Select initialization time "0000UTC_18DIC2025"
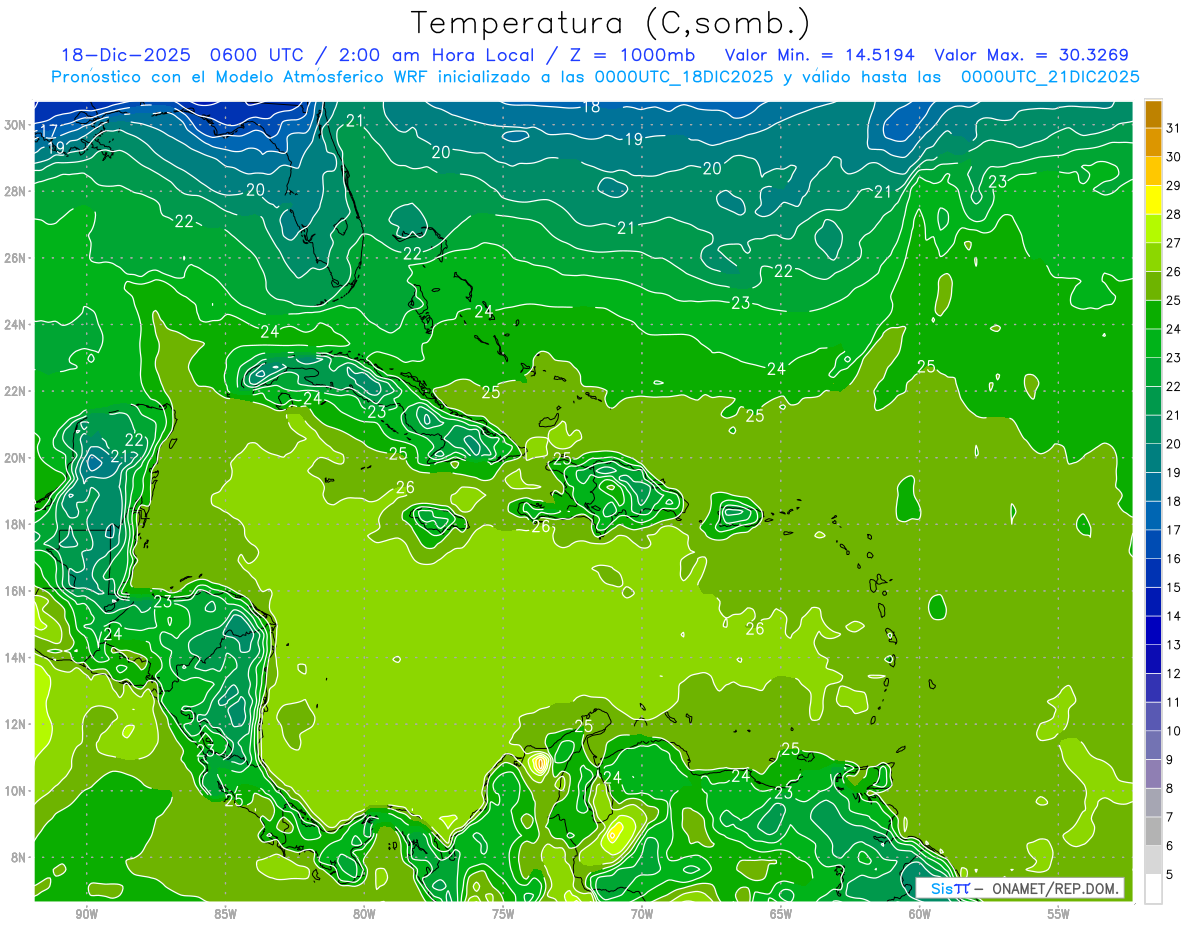The height and width of the screenshot is (927, 1200). [x=683, y=77]
